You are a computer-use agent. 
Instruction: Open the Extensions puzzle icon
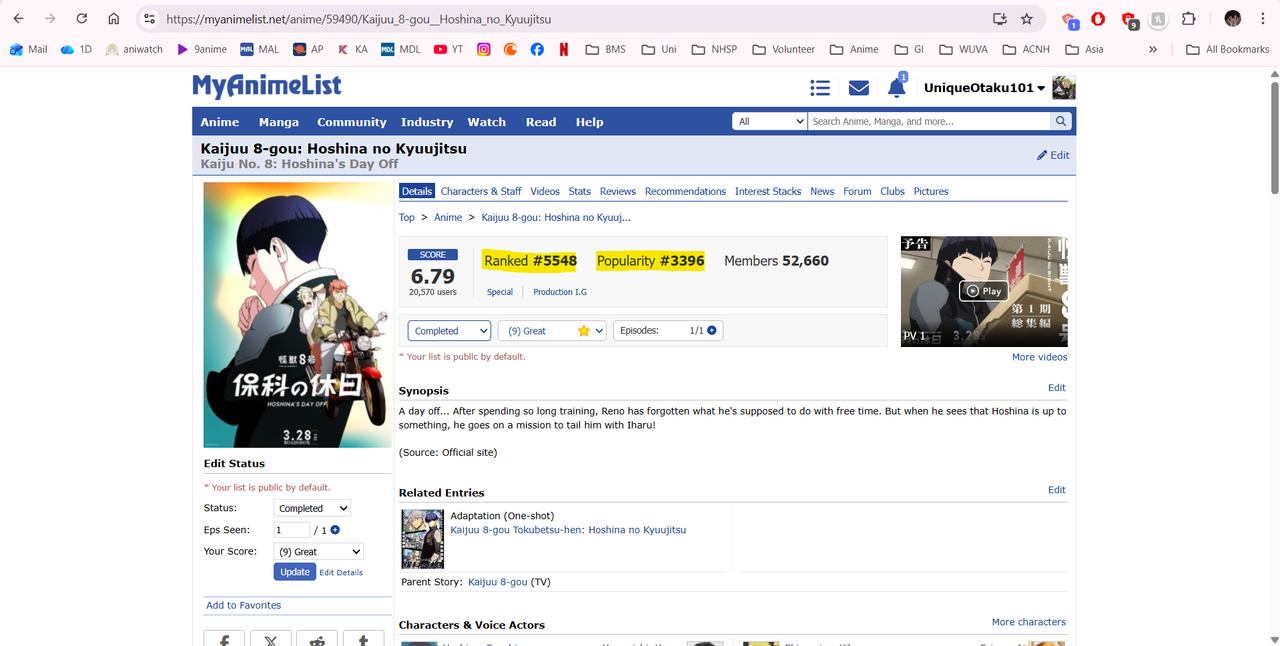pyautogui.click(x=1189, y=19)
